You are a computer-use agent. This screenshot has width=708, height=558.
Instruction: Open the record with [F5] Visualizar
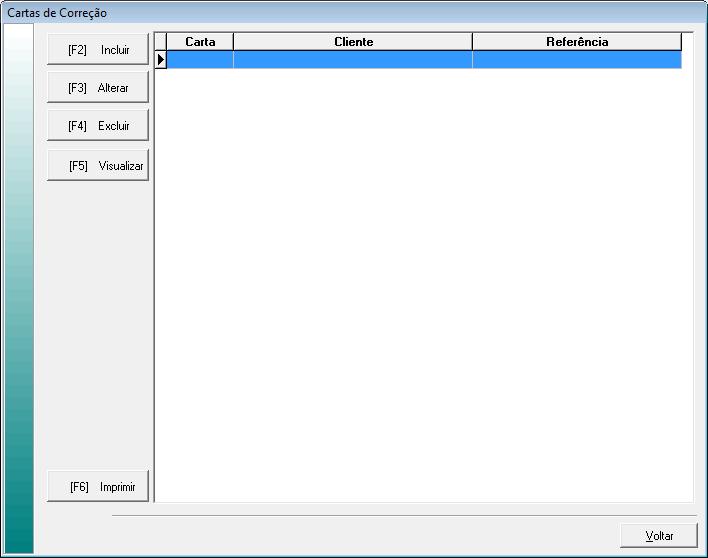point(98,165)
